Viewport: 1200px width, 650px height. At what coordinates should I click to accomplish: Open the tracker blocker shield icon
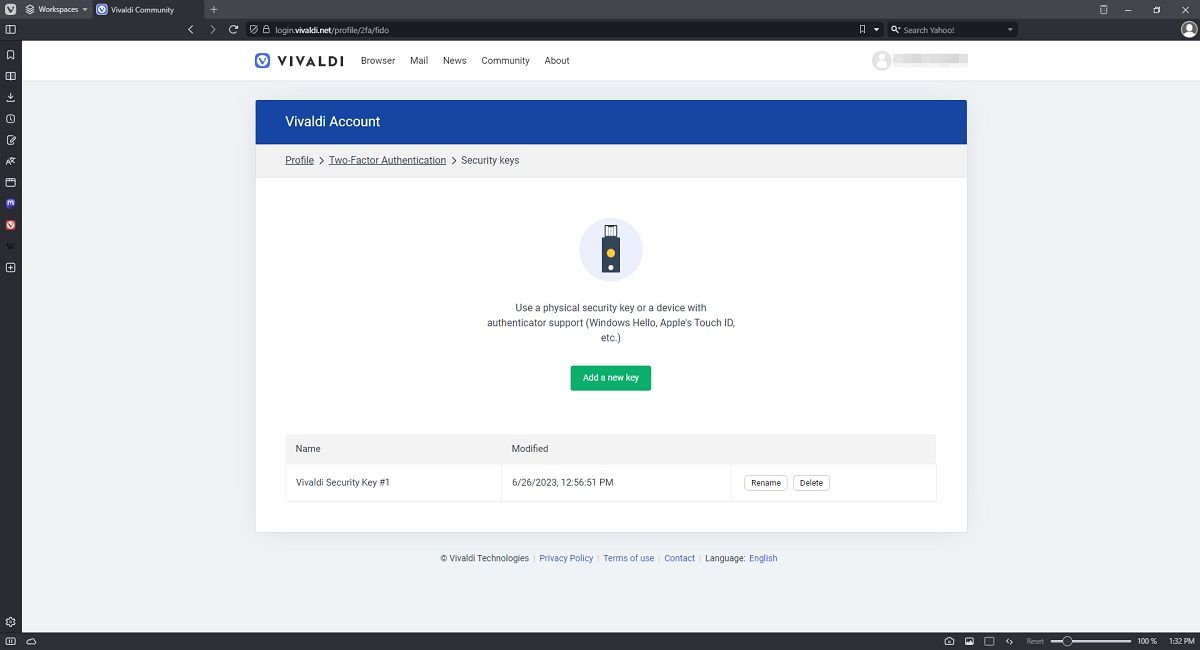[254, 30]
